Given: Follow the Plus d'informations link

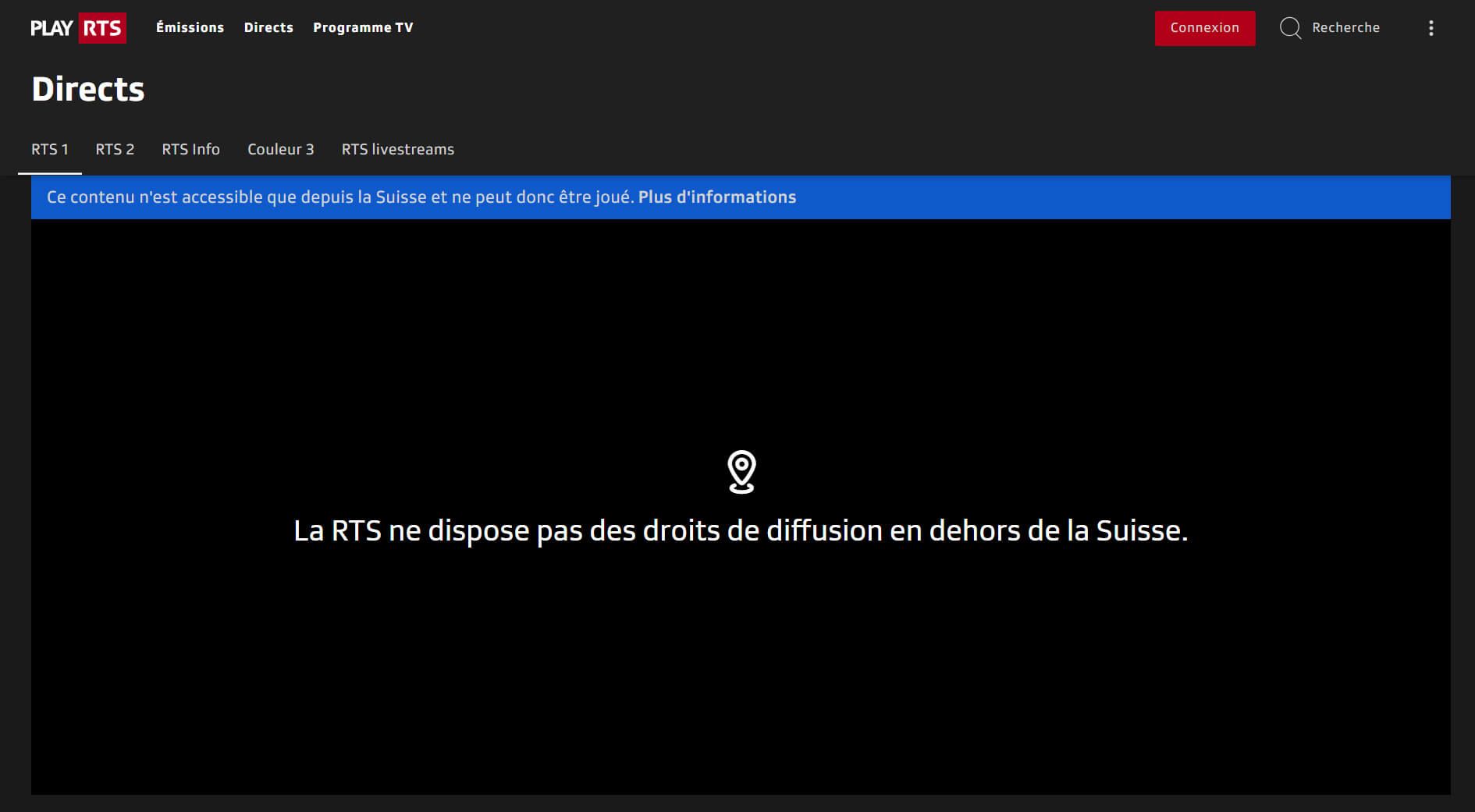Looking at the screenshot, I should [x=717, y=197].
